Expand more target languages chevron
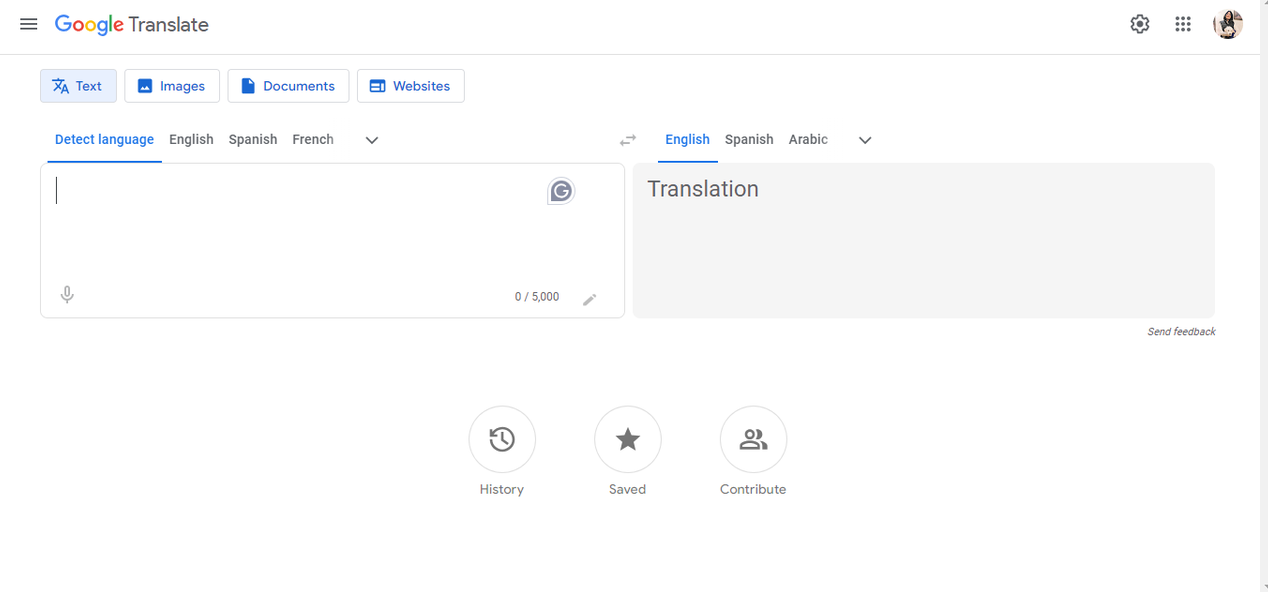The width and height of the screenshot is (1268, 592). click(865, 140)
